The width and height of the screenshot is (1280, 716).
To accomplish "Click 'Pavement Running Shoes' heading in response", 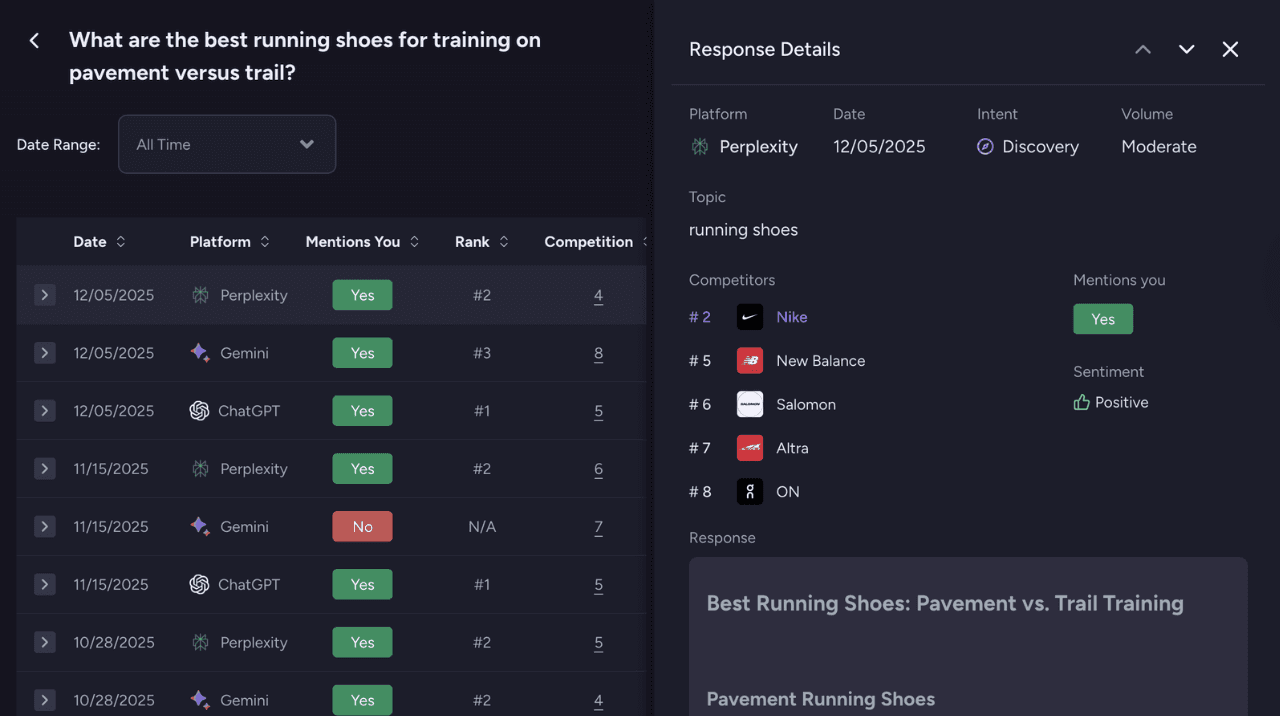I will point(821,699).
